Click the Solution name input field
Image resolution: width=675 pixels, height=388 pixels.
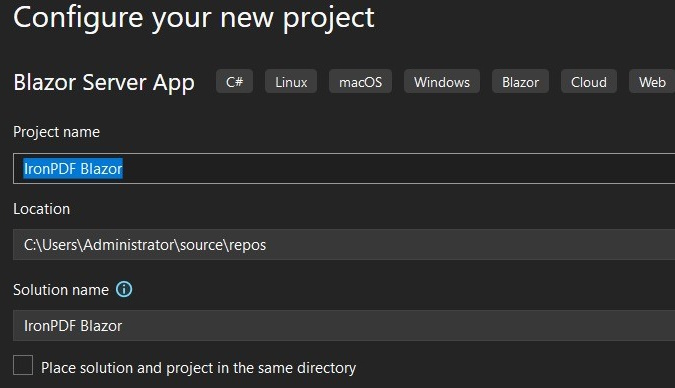[x=344, y=326]
